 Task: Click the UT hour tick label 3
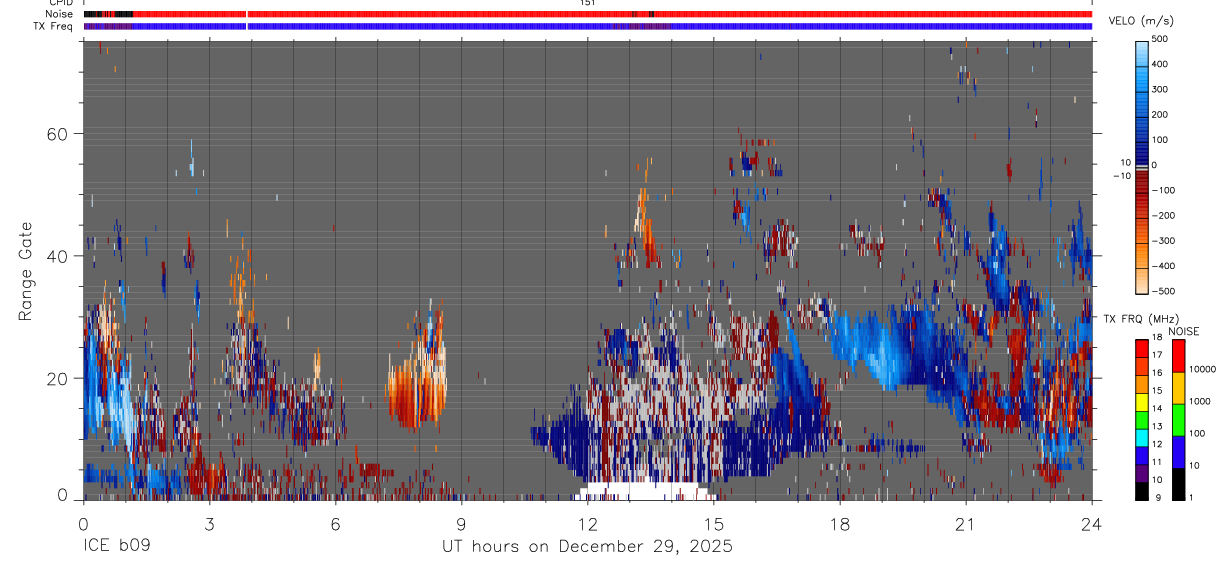pos(209,524)
